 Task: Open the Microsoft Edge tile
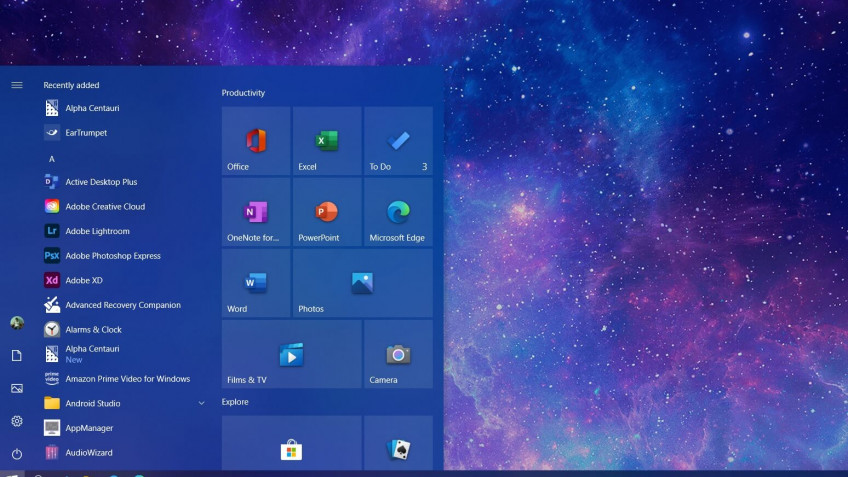point(398,212)
